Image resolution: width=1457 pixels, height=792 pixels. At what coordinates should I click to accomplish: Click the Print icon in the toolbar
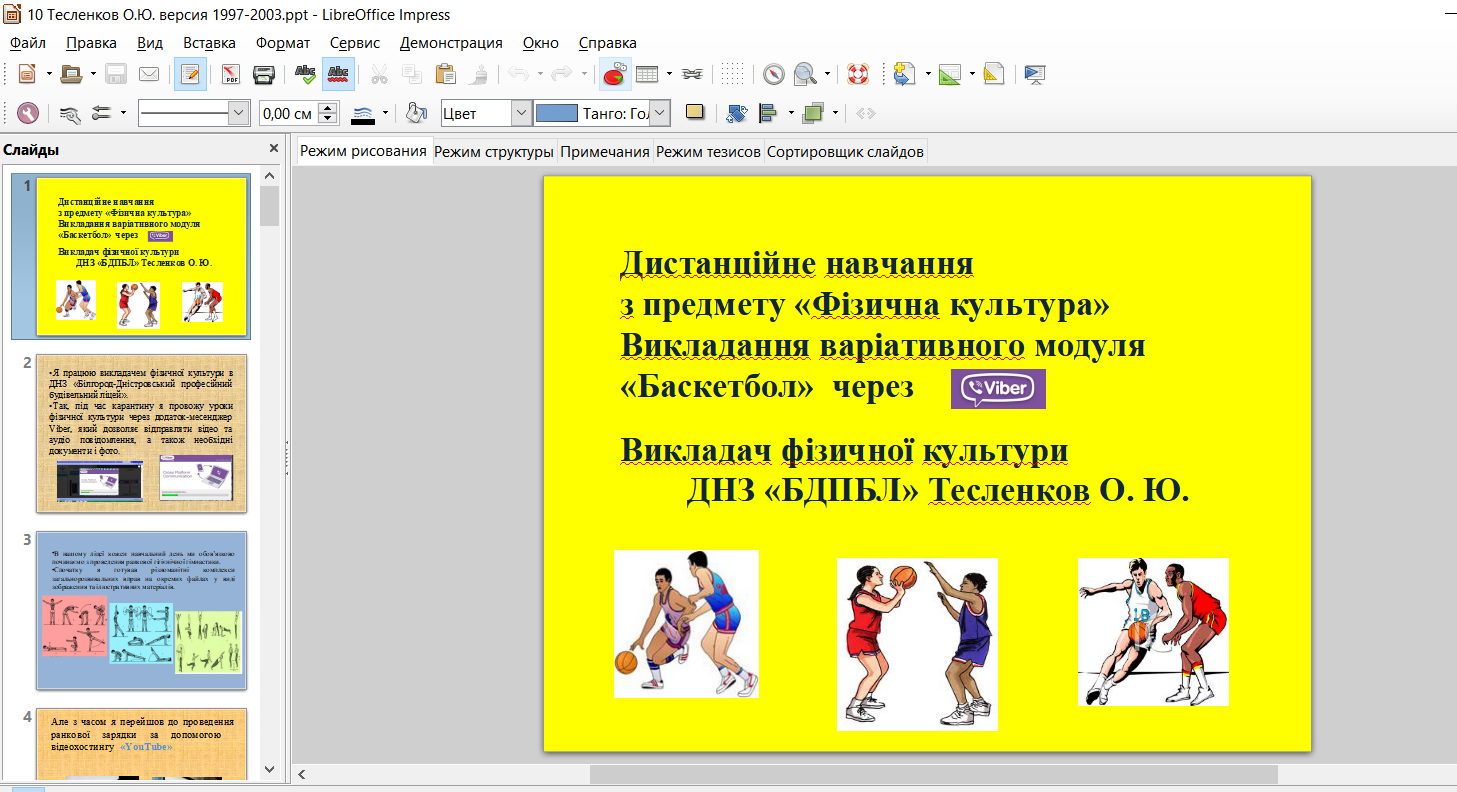click(264, 74)
